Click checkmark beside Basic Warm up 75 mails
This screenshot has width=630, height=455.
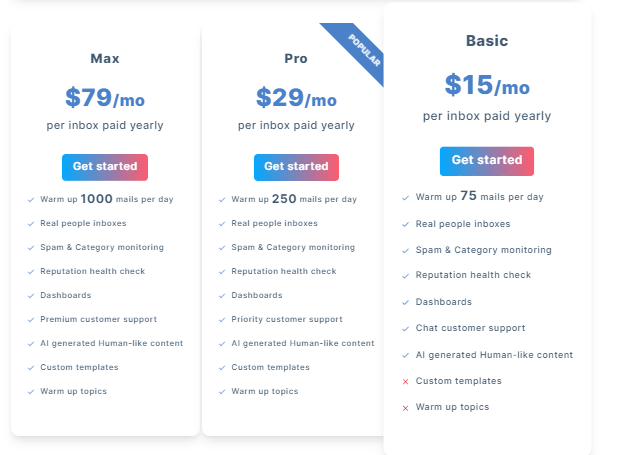coord(405,198)
